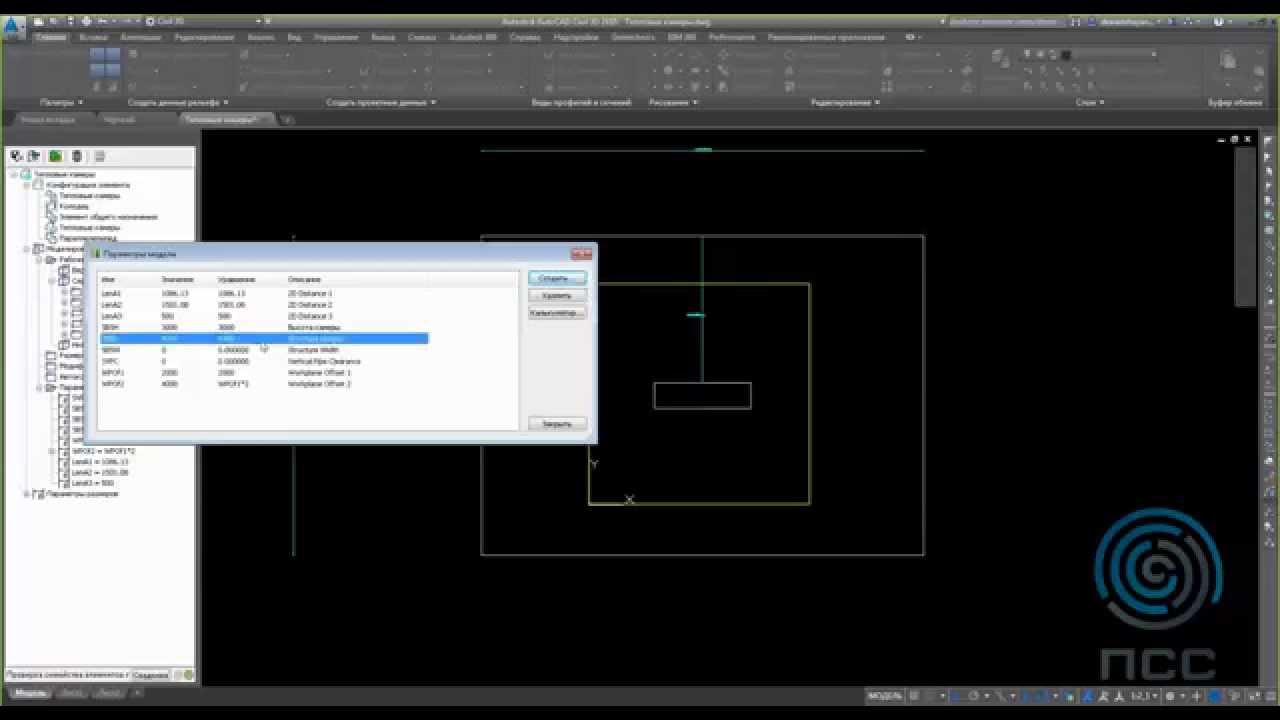
Task: Open the Управление ribbon tab
Action: pos(336,37)
